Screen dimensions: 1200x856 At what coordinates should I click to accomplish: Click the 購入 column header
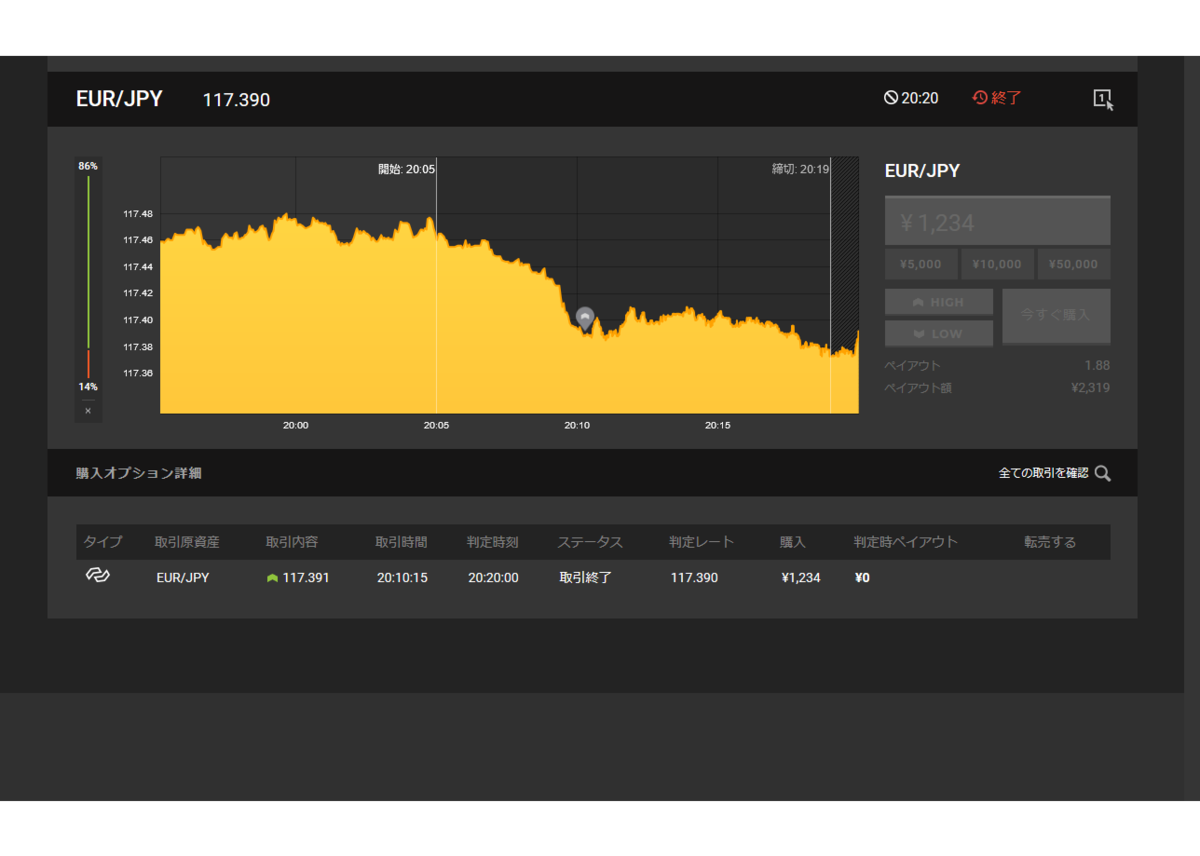793,542
